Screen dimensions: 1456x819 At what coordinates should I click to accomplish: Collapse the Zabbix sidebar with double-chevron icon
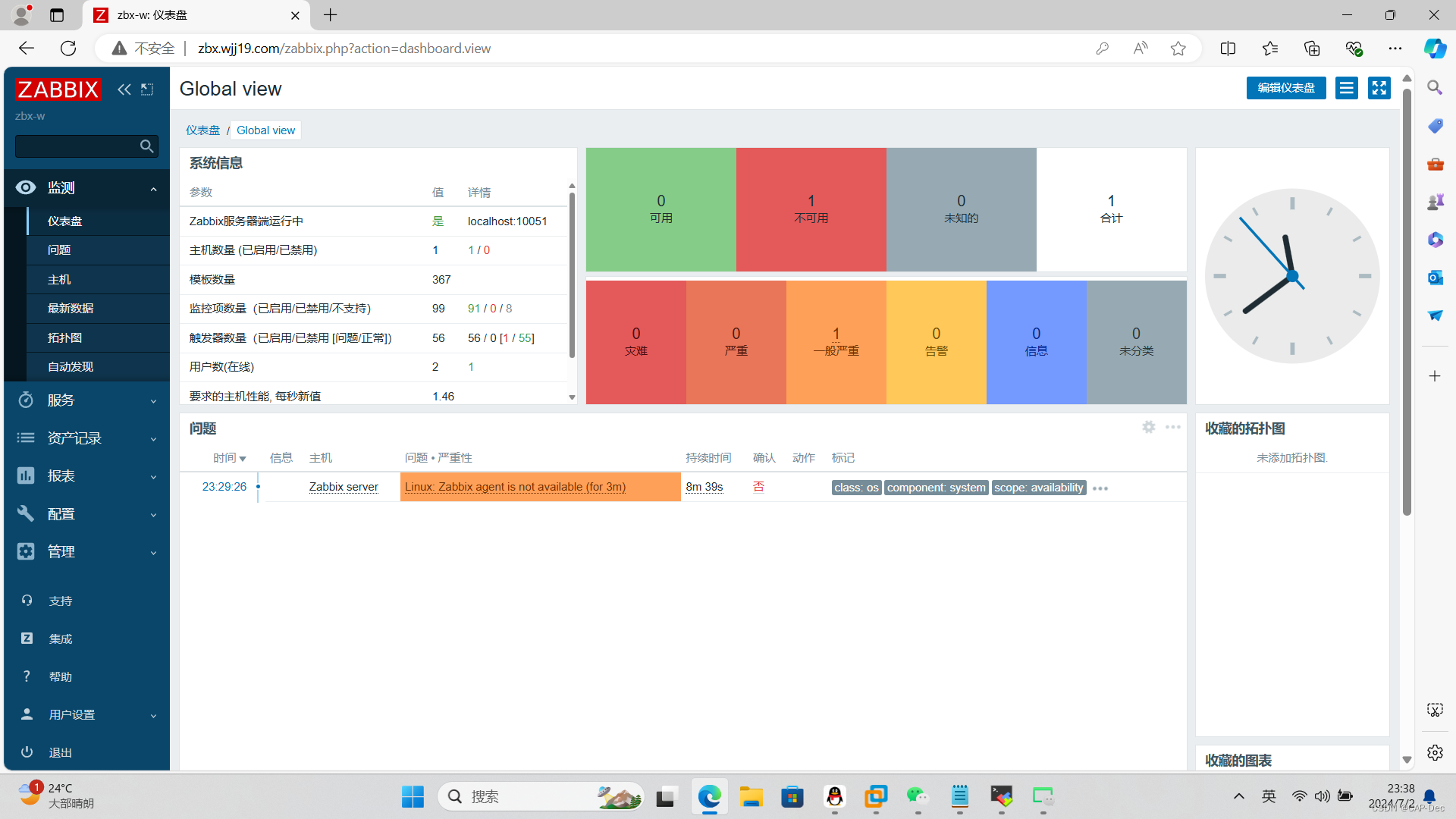(124, 89)
